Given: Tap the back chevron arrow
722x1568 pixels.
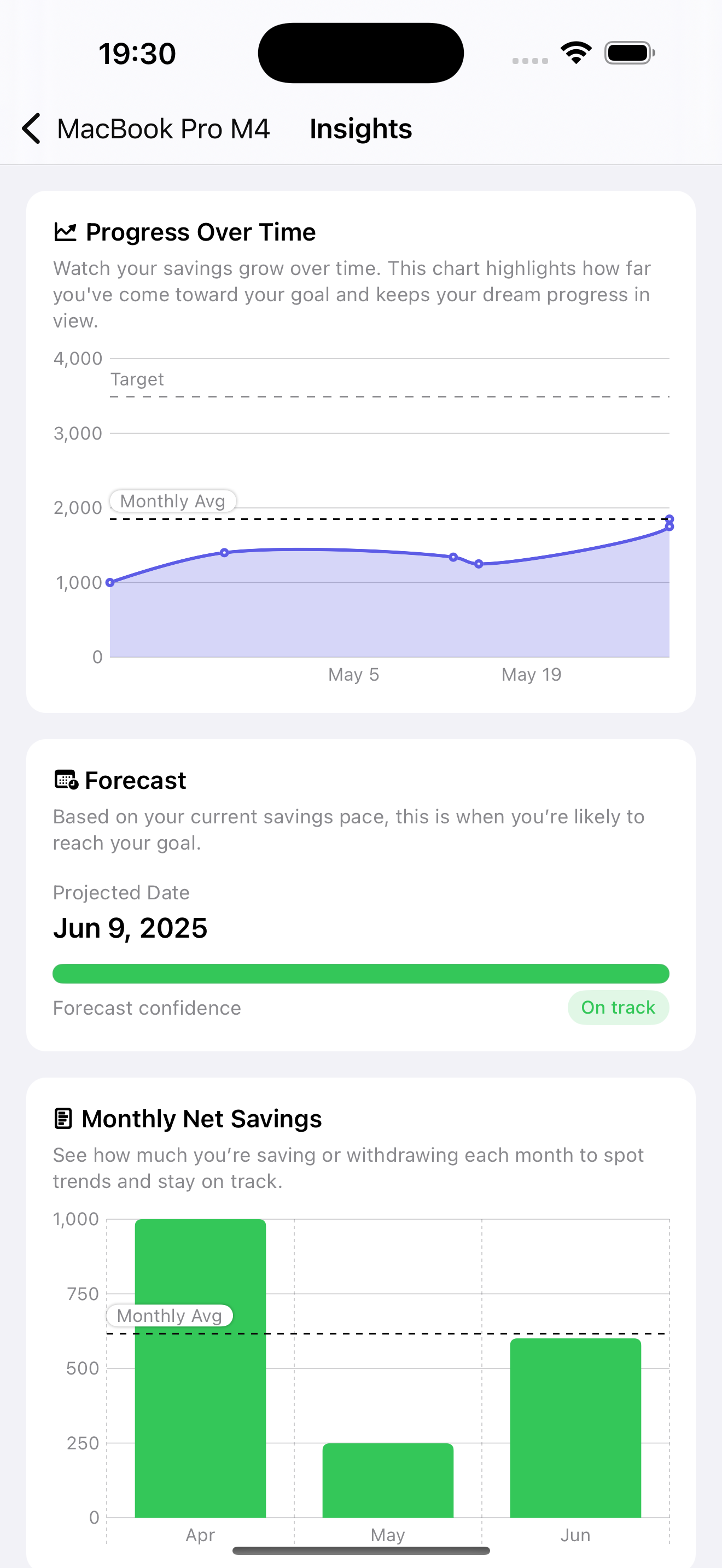Looking at the screenshot, I should pos(31,128).
